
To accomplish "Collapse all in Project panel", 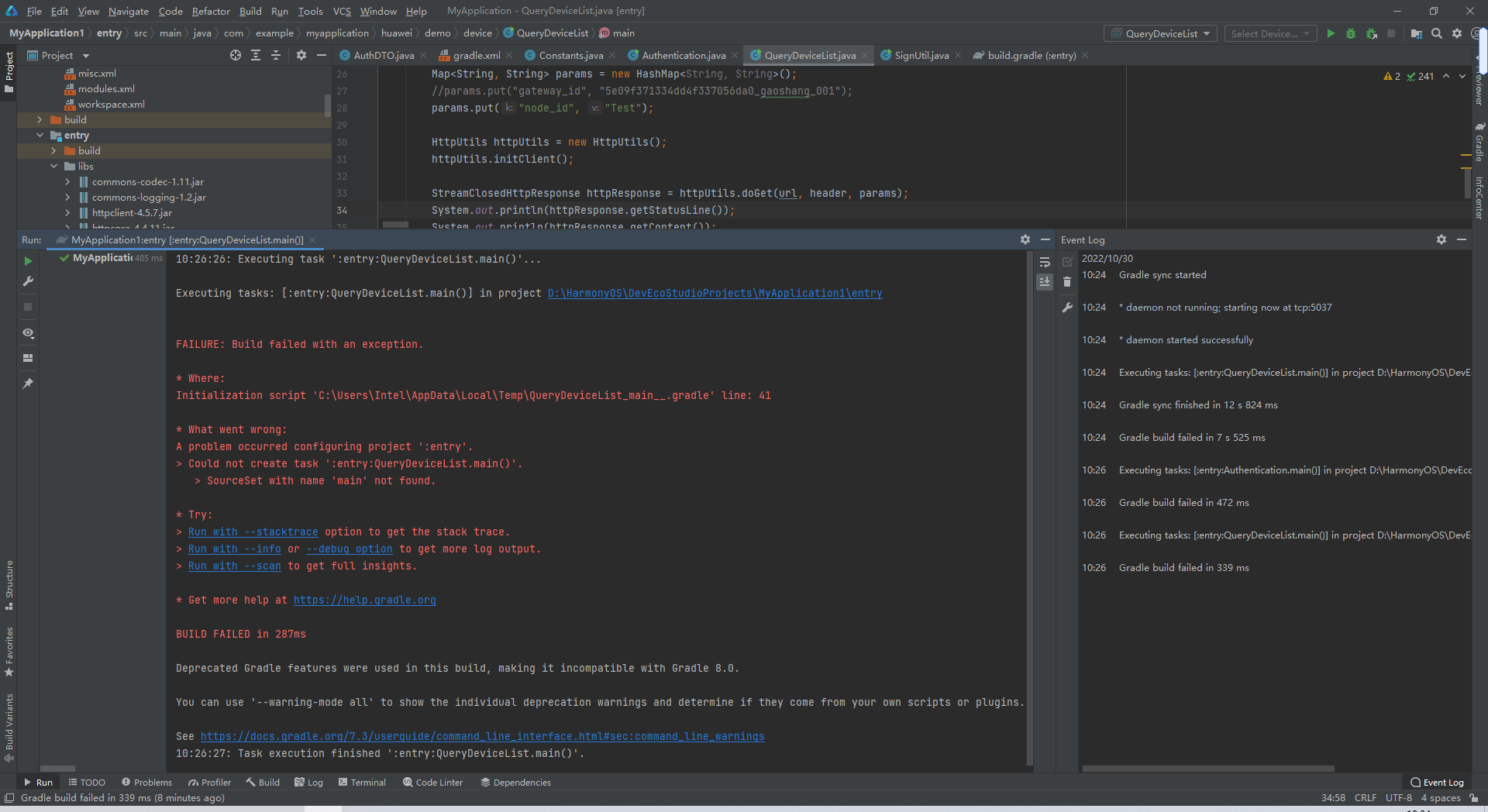I will coord(276,55).
